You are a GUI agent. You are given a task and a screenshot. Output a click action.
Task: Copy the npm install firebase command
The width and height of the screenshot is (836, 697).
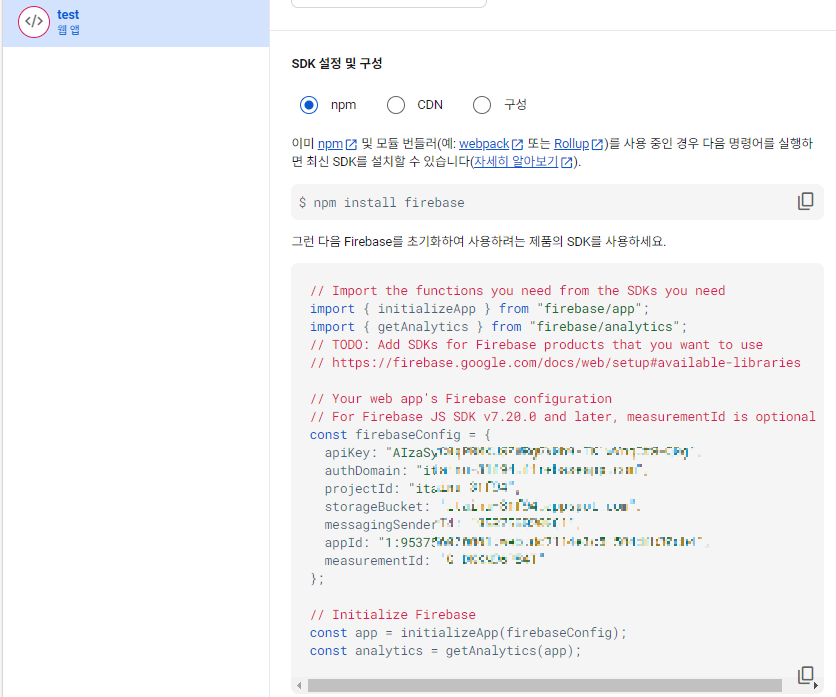click(806, 201)
